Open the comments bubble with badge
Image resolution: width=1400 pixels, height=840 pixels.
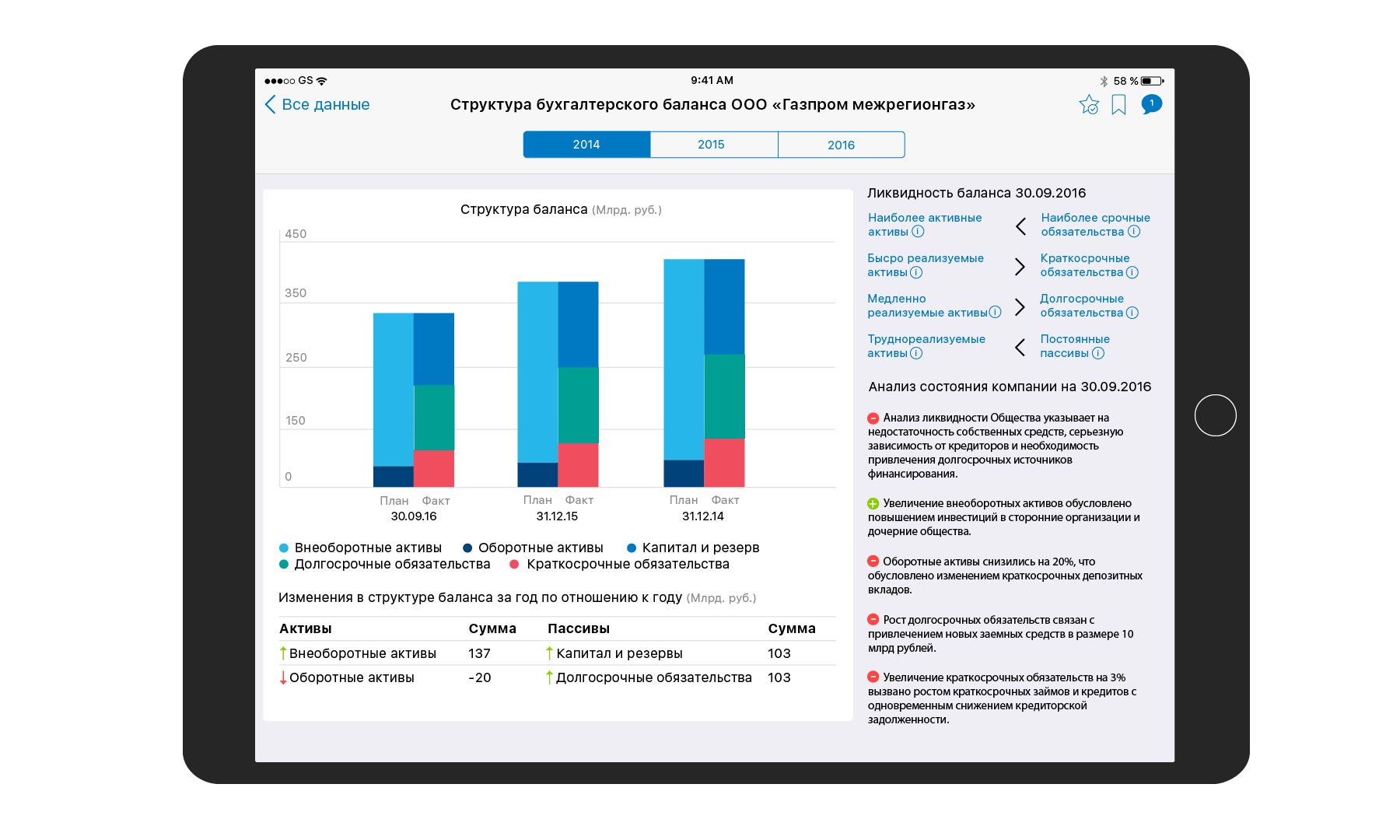[x=1151, y=104]
